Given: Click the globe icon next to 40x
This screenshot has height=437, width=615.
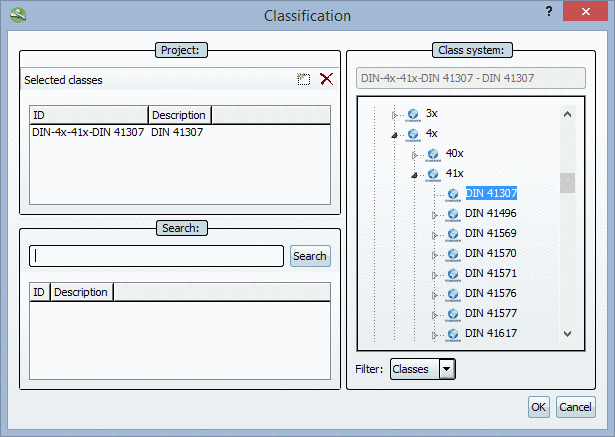Looking at the screenshot, I should click(x=433, y=154).
